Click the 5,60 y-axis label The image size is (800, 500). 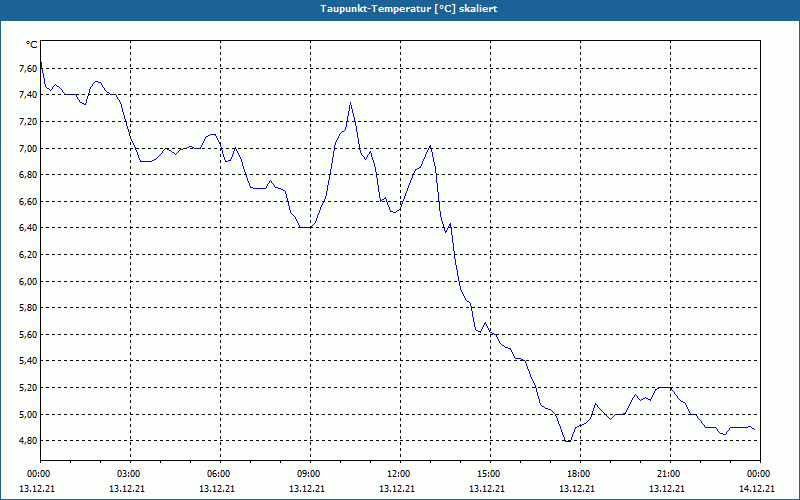28,335
